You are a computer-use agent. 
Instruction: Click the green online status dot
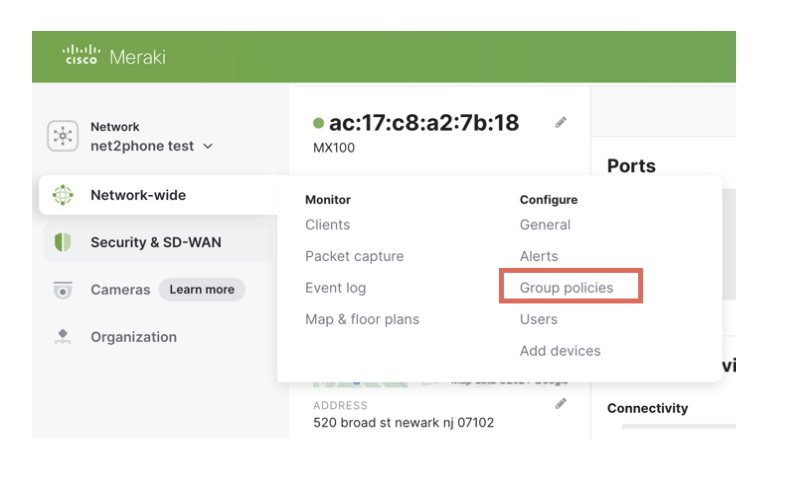tap(318, 123)
